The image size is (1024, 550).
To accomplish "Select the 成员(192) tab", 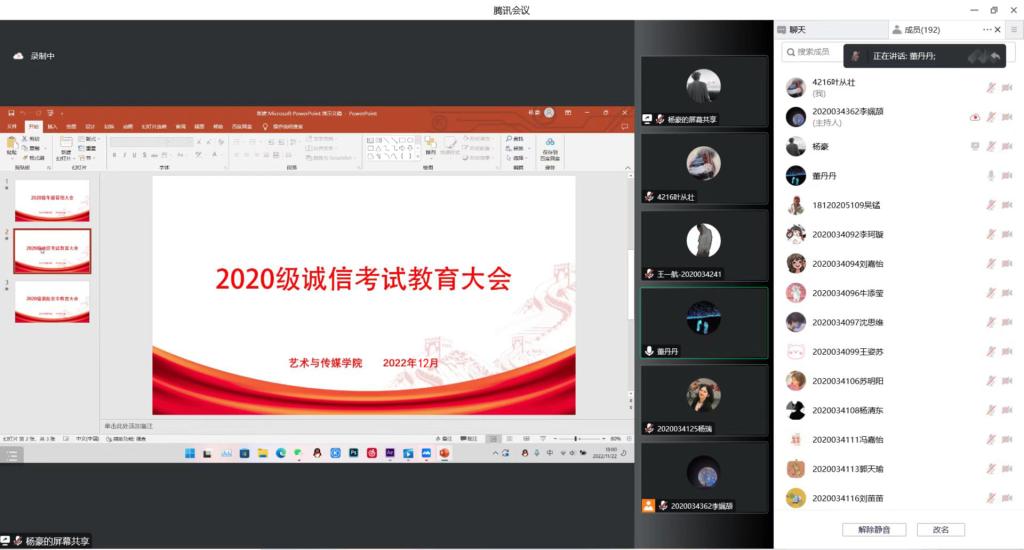I will [x=915, y=30].
